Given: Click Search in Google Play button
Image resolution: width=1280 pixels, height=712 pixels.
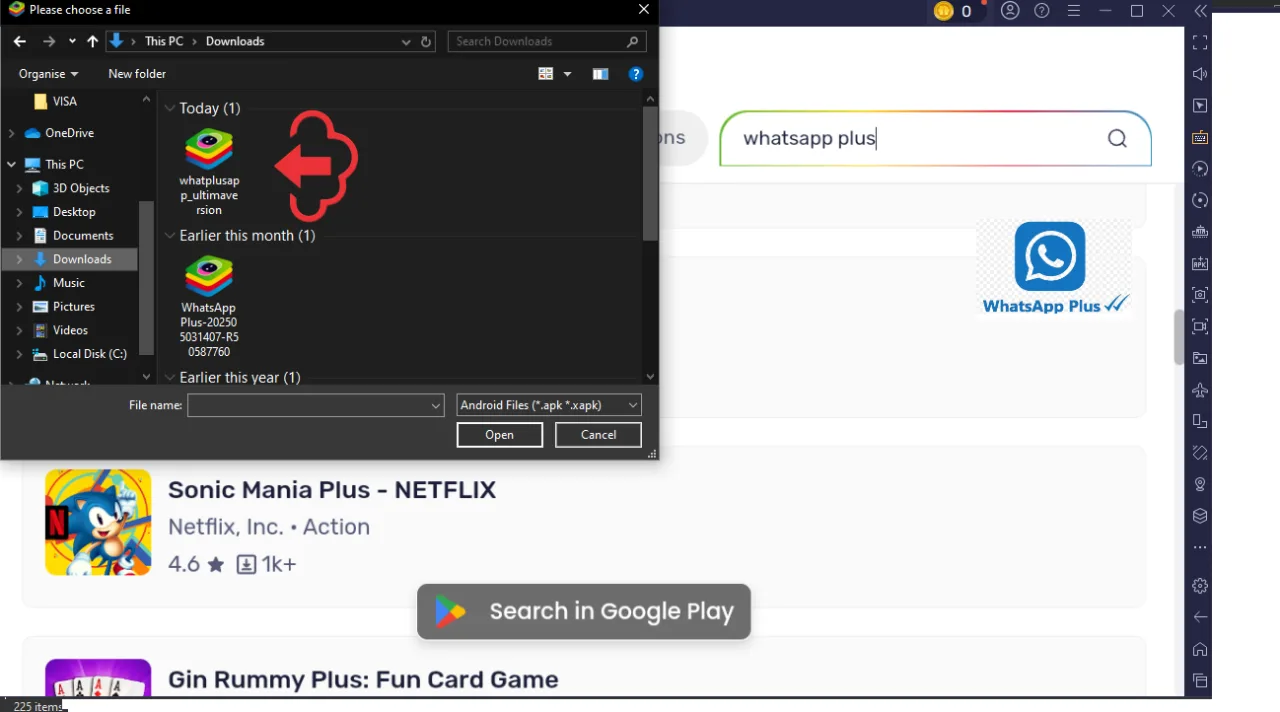Looking at the screenshot, I should pyautogui.click(x=584, y=612).
